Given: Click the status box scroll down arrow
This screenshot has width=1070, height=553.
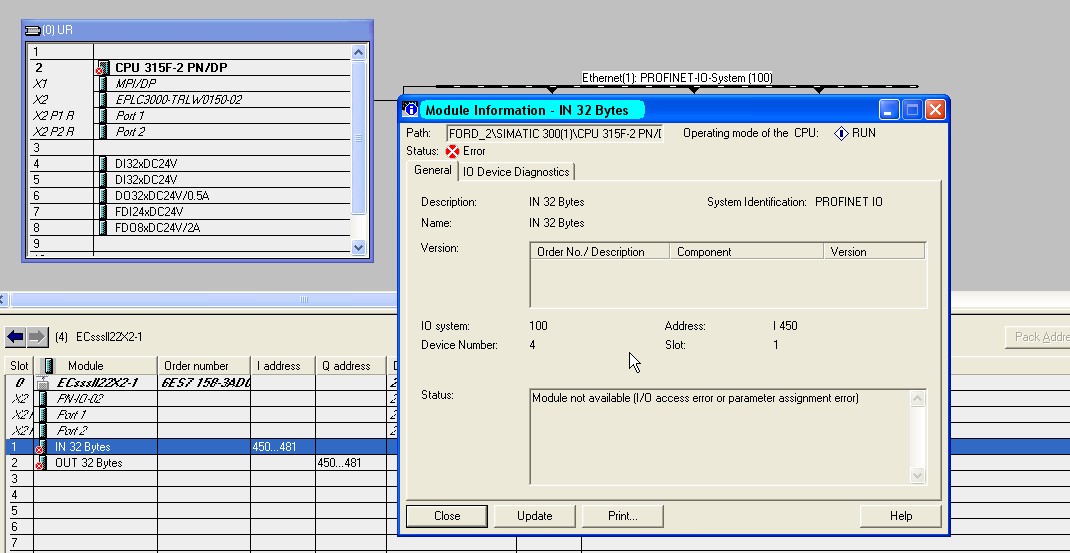Looking at the screenshot, I should click(x=918, y=476).
